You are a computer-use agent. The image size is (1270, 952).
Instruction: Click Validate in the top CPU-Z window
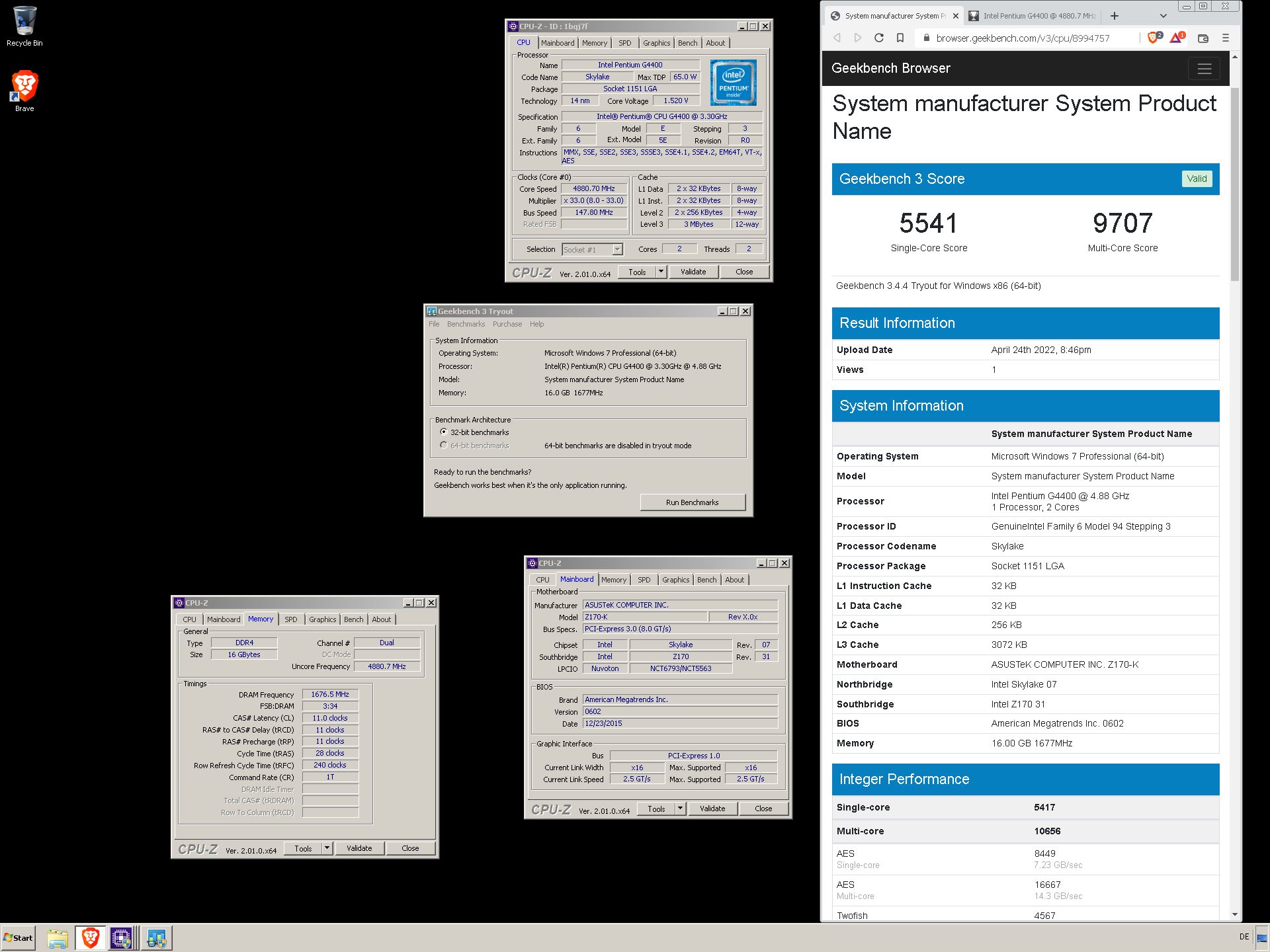693,272
